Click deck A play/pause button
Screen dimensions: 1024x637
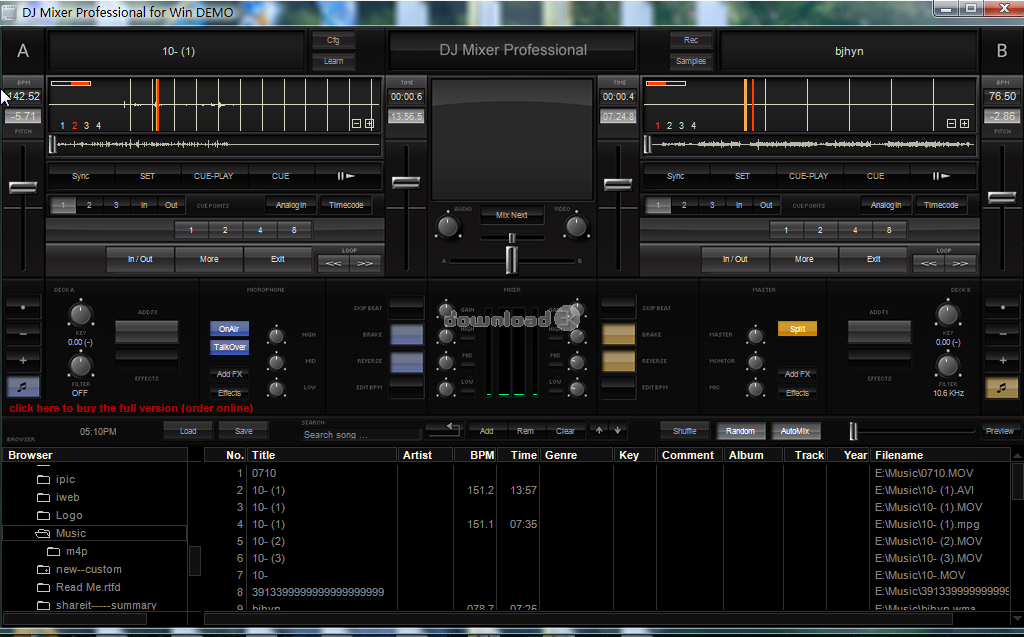click(x=347, y=176)
